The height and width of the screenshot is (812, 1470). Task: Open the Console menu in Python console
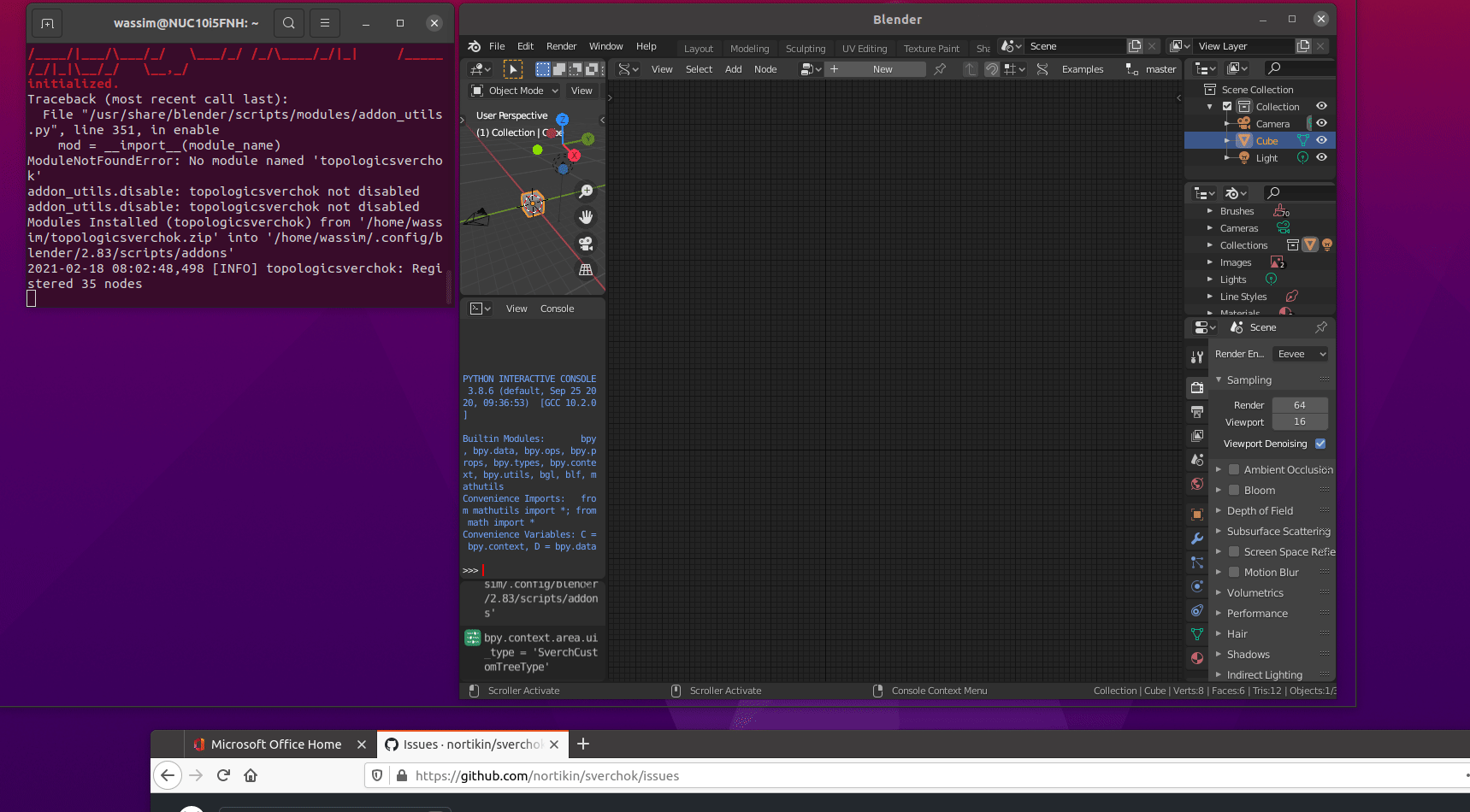(x=558, y=309)
